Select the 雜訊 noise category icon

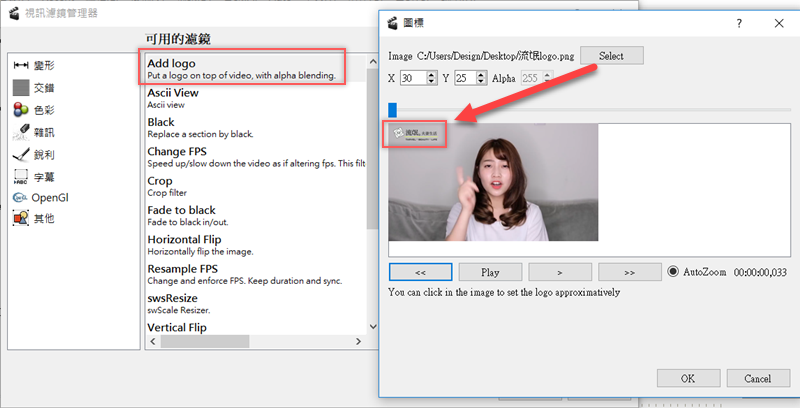(x=21, y=132)
